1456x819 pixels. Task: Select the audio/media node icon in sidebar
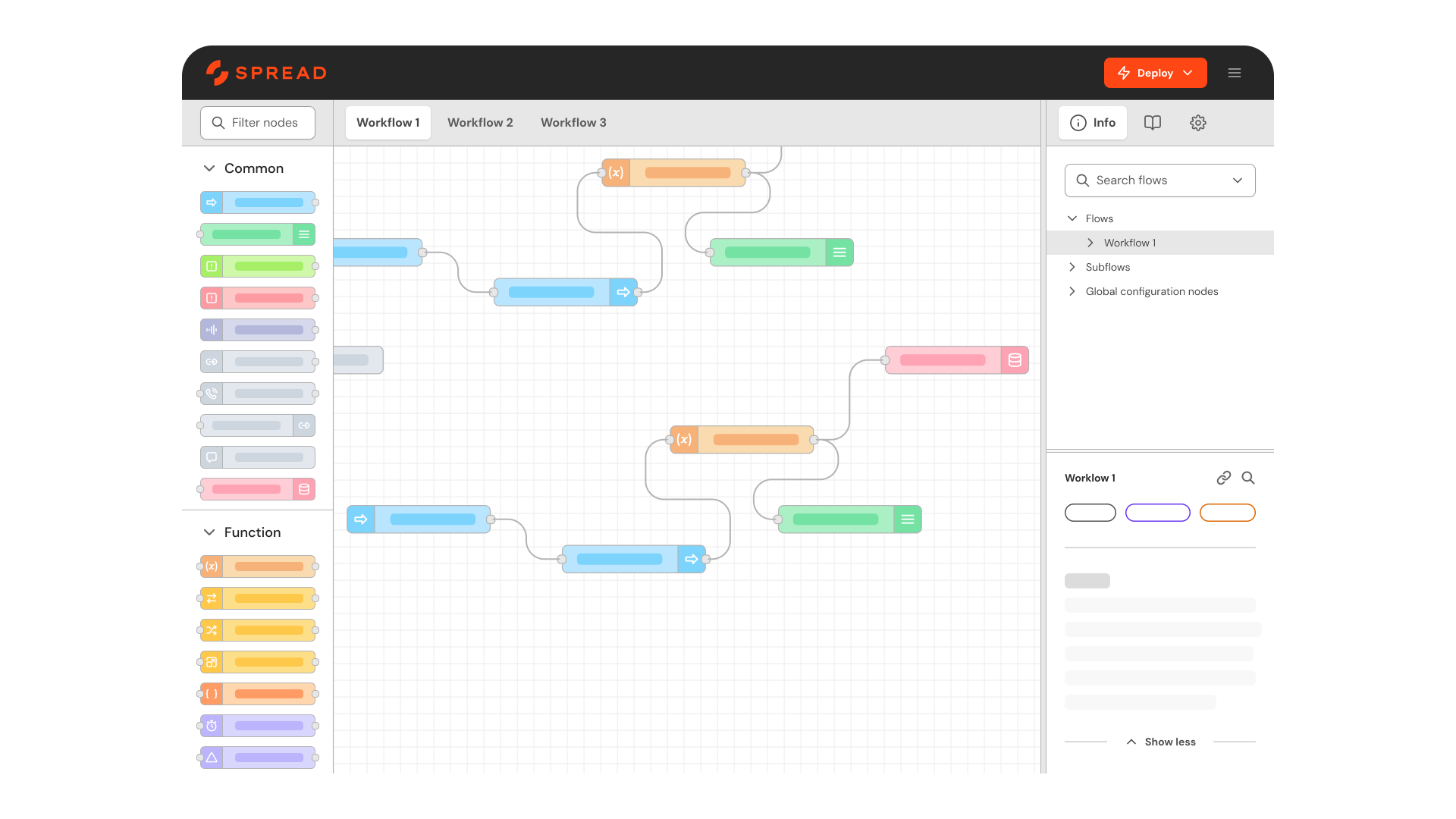[x=211, y=329]
